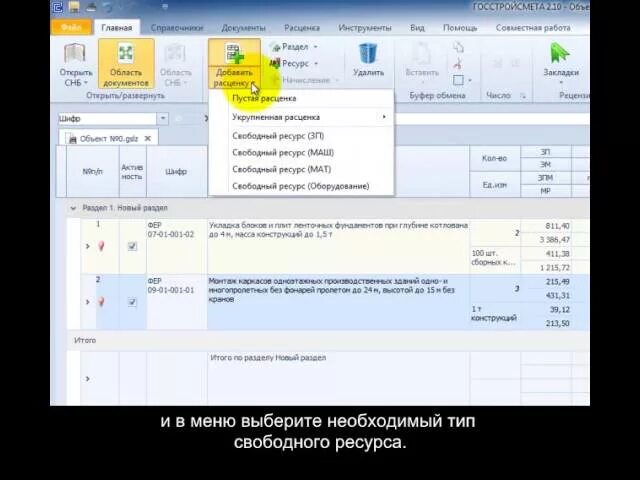Open the Шифр combo box dropdown arrow

click(162, 119)
